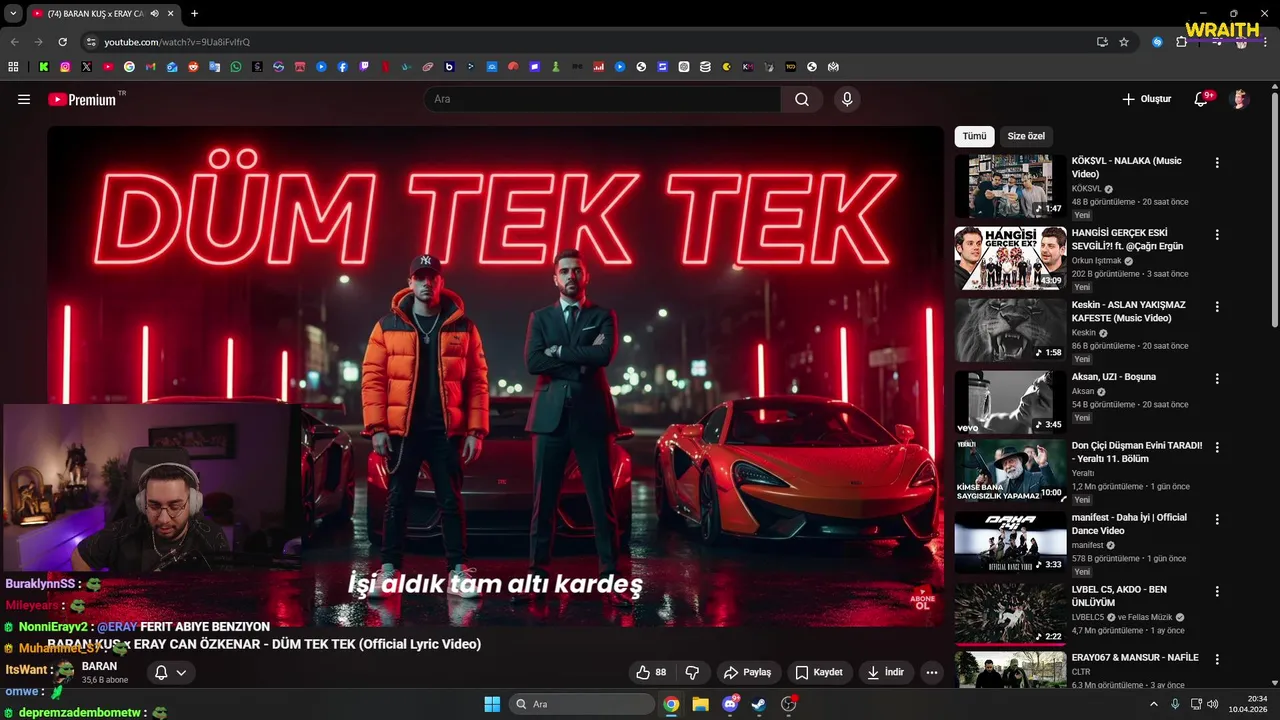The width and height of the screenshot is (1280, 720).
Task: Open Instagram bookmark in bookmarks bar
Action: click(x=65, y=67)
